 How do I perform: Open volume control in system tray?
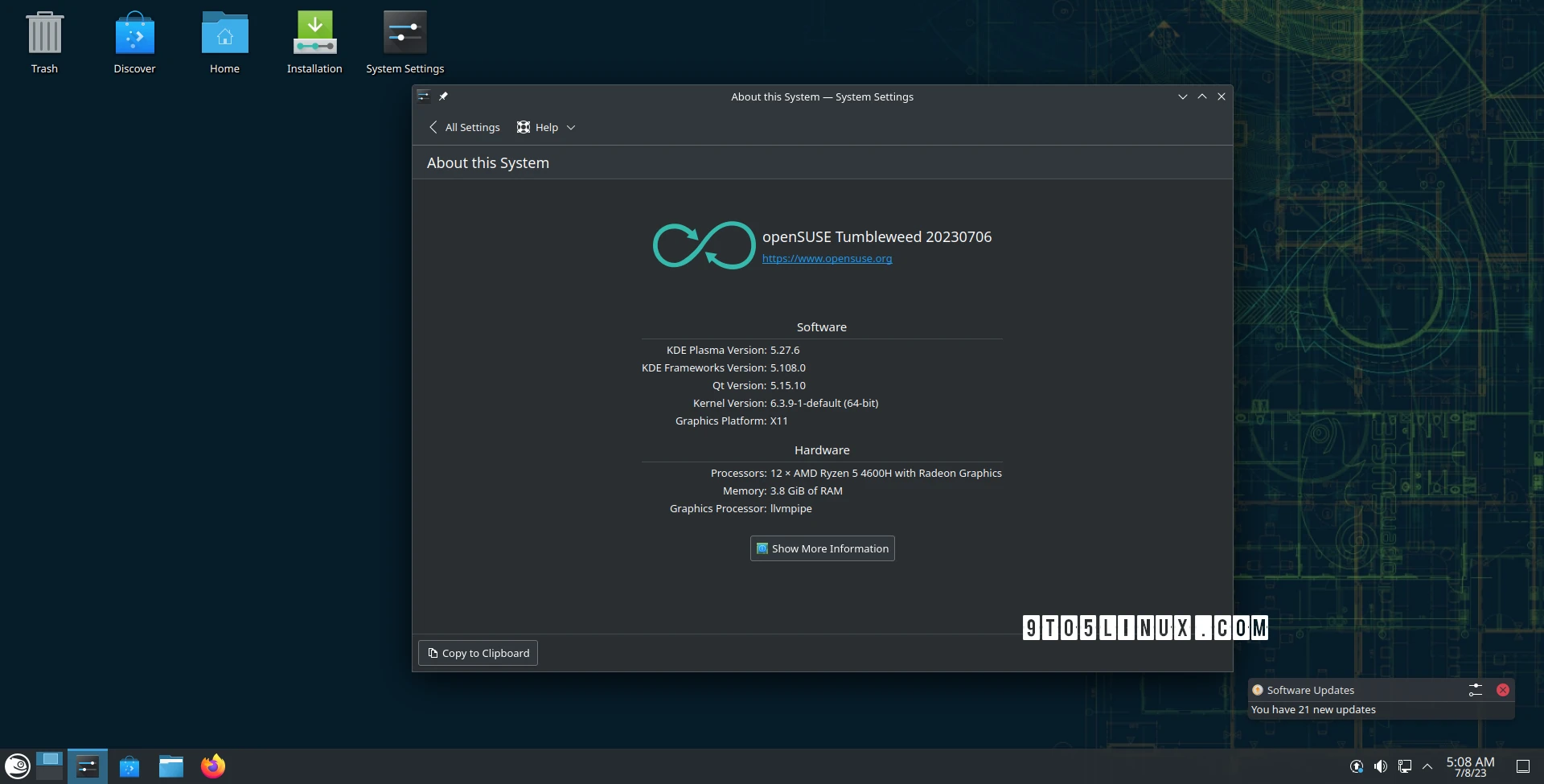(1381, 766)
